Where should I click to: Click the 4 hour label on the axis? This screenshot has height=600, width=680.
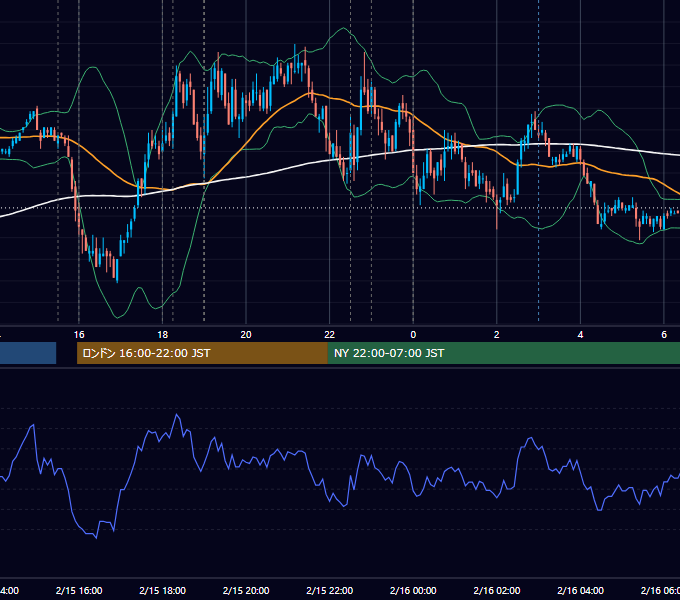580,334
